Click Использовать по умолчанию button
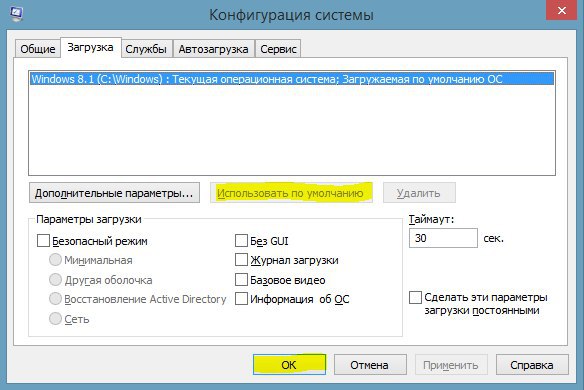The image size is (584, 390). (291, 193)
